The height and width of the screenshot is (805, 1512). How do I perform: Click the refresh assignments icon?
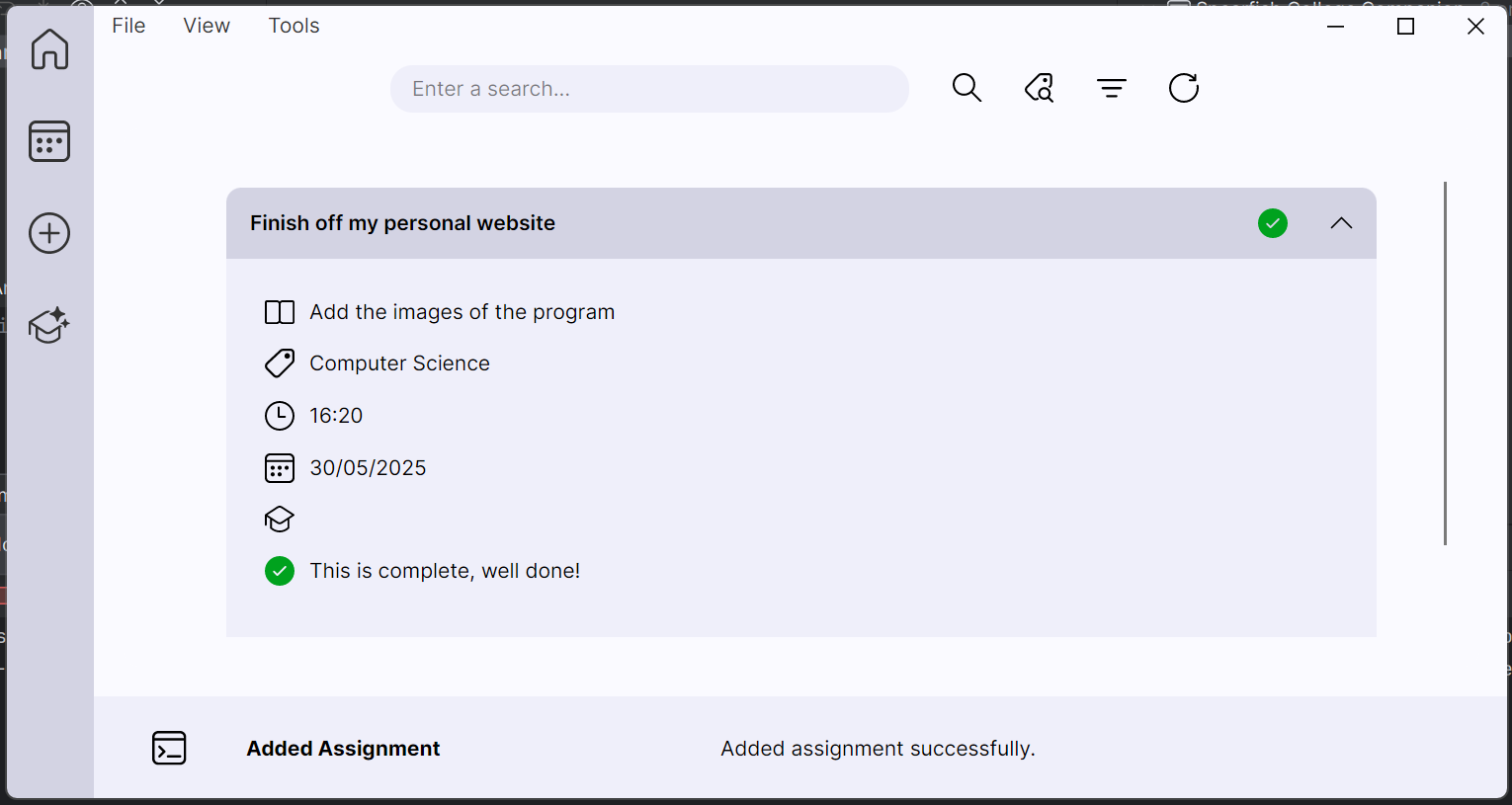(x=1184, y=88)
